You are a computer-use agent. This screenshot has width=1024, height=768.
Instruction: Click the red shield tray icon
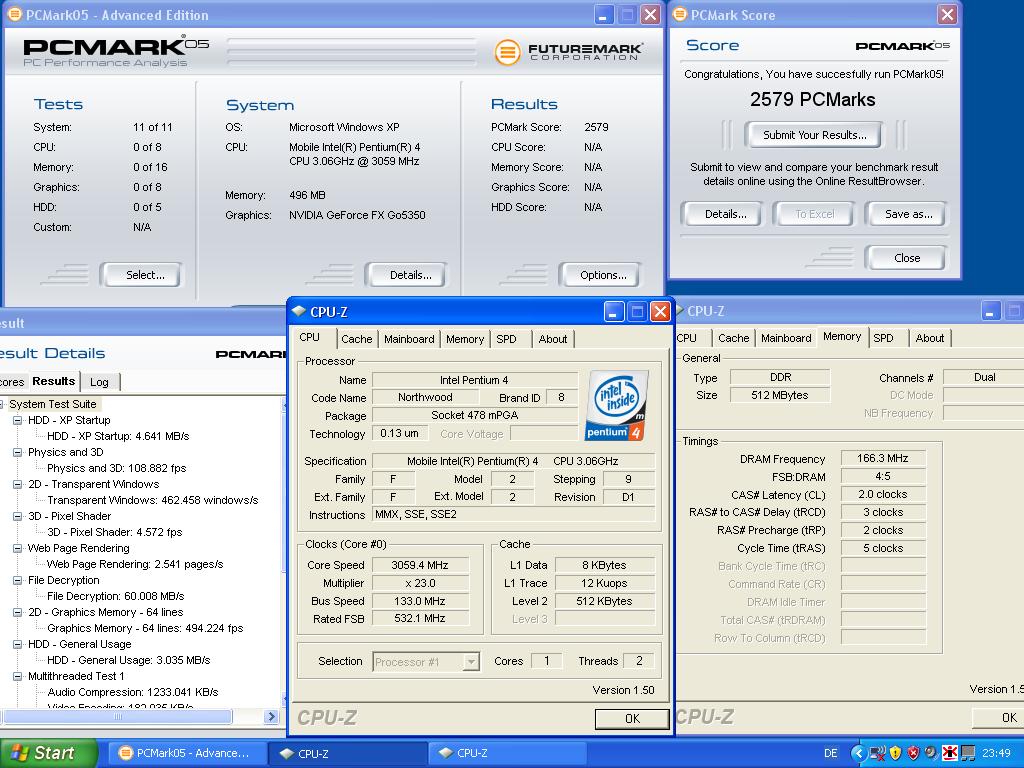(914, 753)
